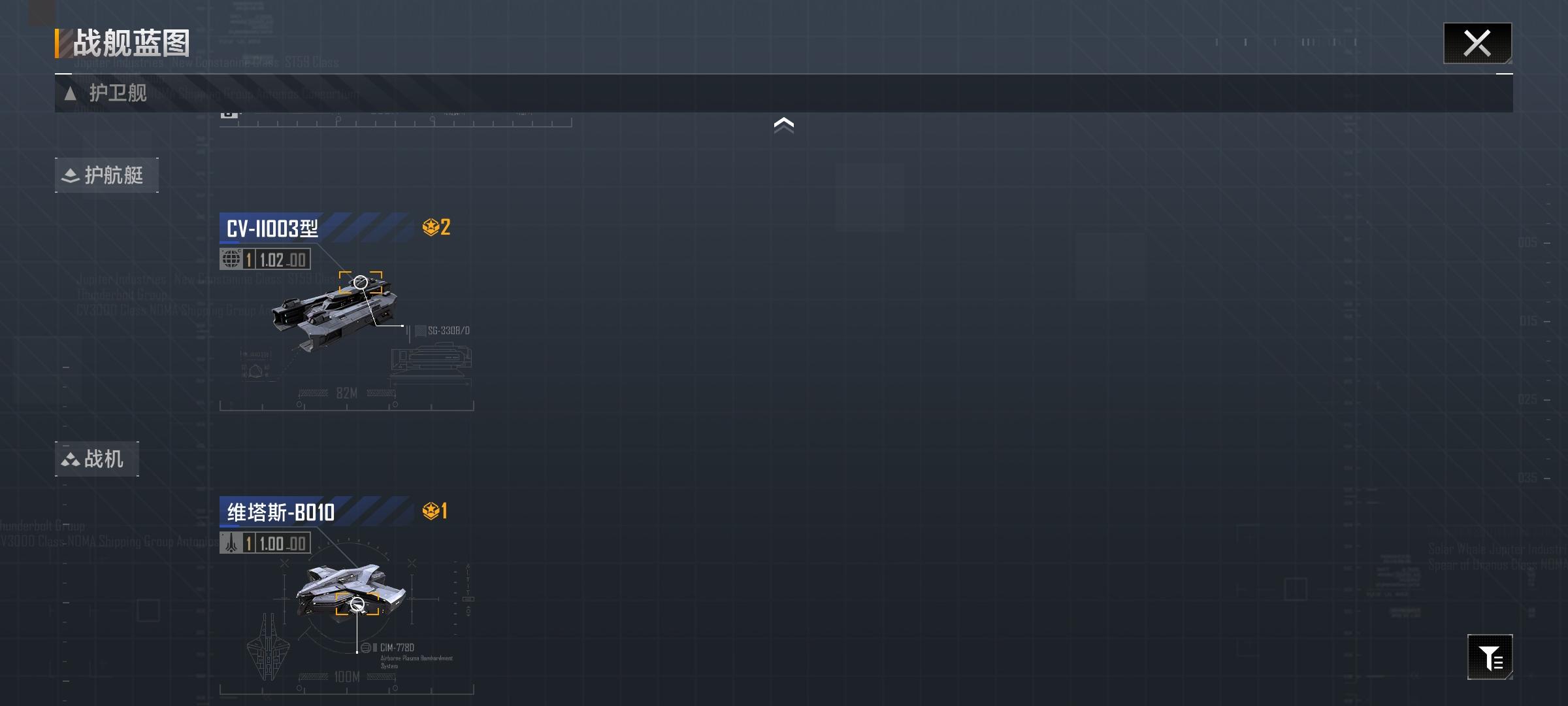
Task: Click the 战舰蓝图 page title
Action: pyautogui.click(x=131, y=43)
